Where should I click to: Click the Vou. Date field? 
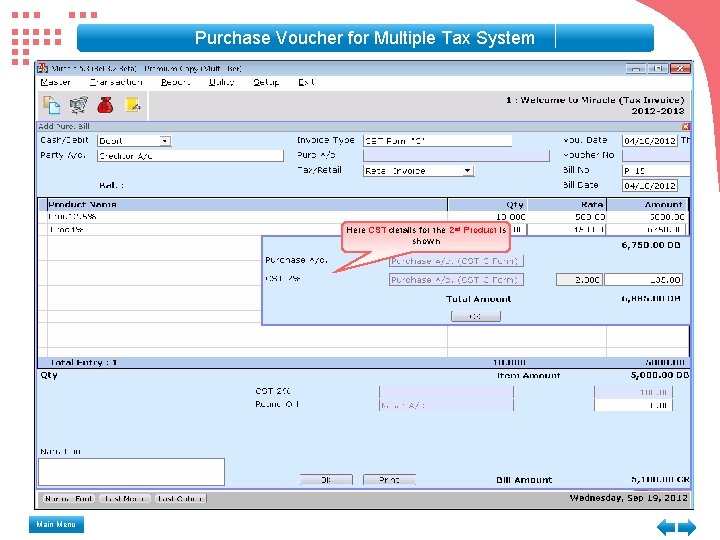(x=650, y=141)
